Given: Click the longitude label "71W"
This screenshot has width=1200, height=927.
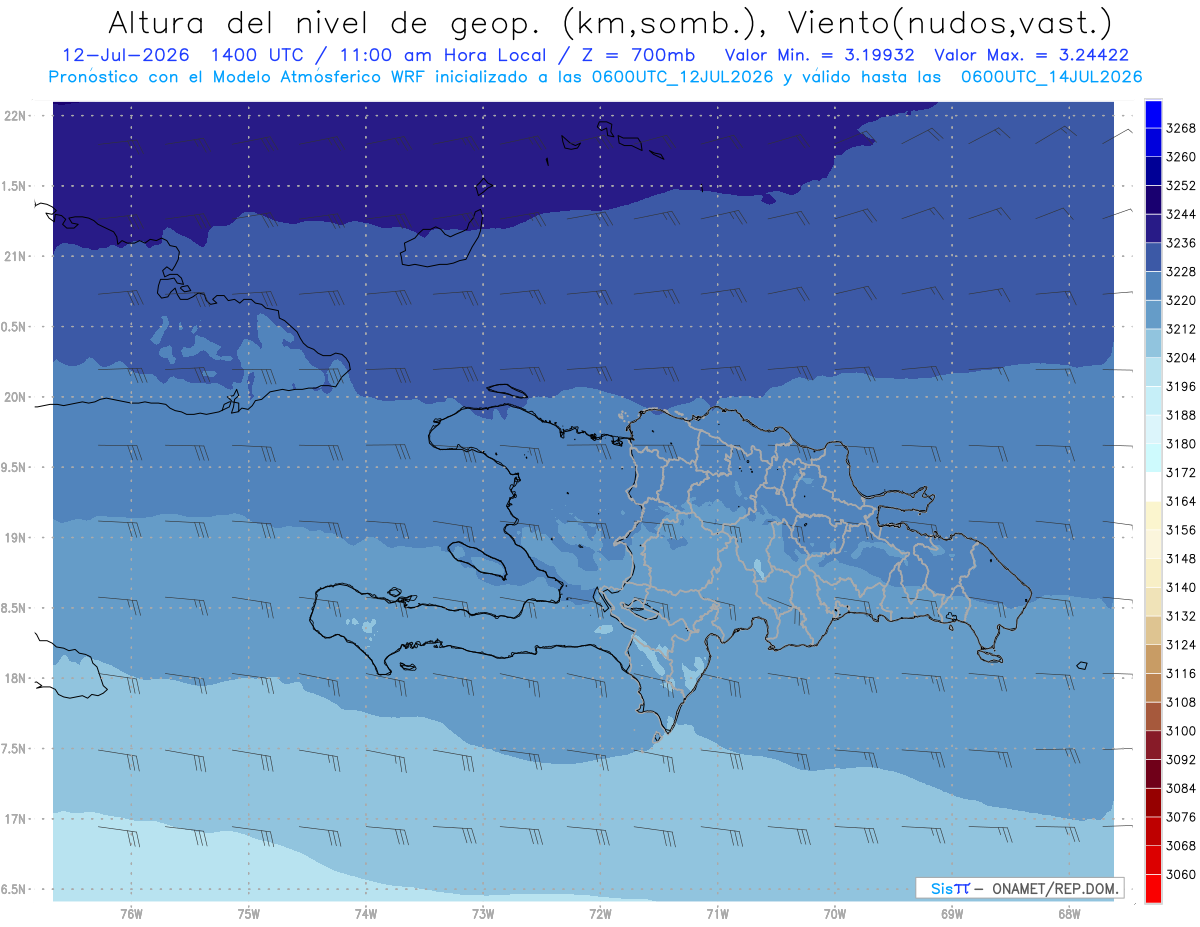Looking at the screenshot, I should [717, 914].
